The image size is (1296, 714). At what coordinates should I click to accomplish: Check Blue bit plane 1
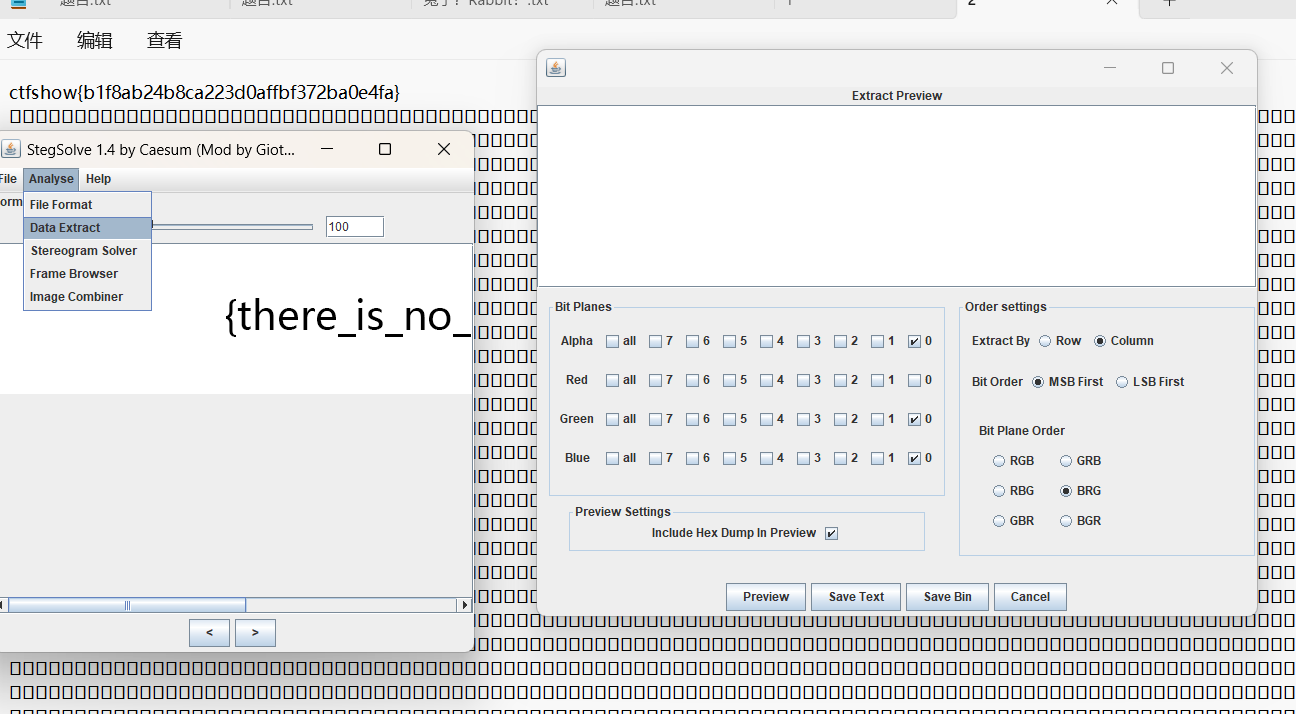click(x=878, y=459)
